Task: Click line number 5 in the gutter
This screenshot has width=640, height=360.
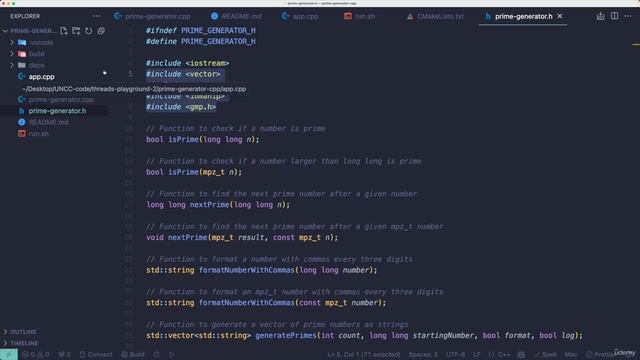Action: 130,74
